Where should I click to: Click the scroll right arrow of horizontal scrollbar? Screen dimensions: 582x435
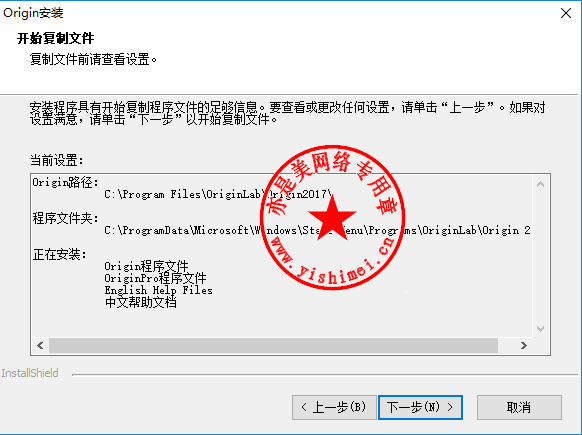[524, 346]
